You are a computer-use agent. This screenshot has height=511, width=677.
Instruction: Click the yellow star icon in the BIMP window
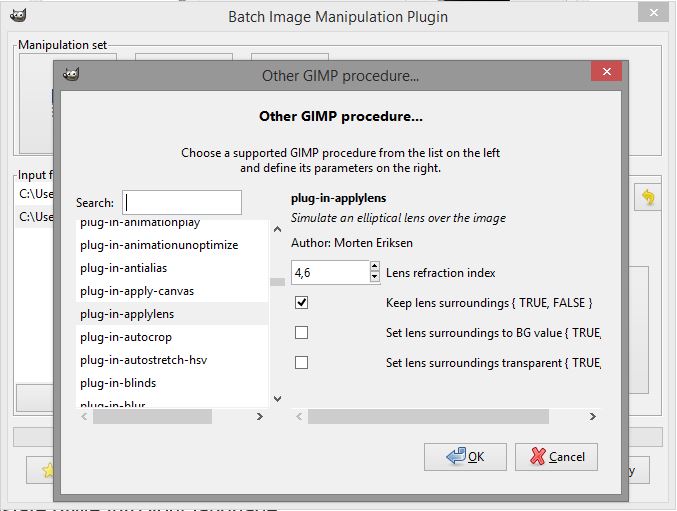(x=48, y=470)
